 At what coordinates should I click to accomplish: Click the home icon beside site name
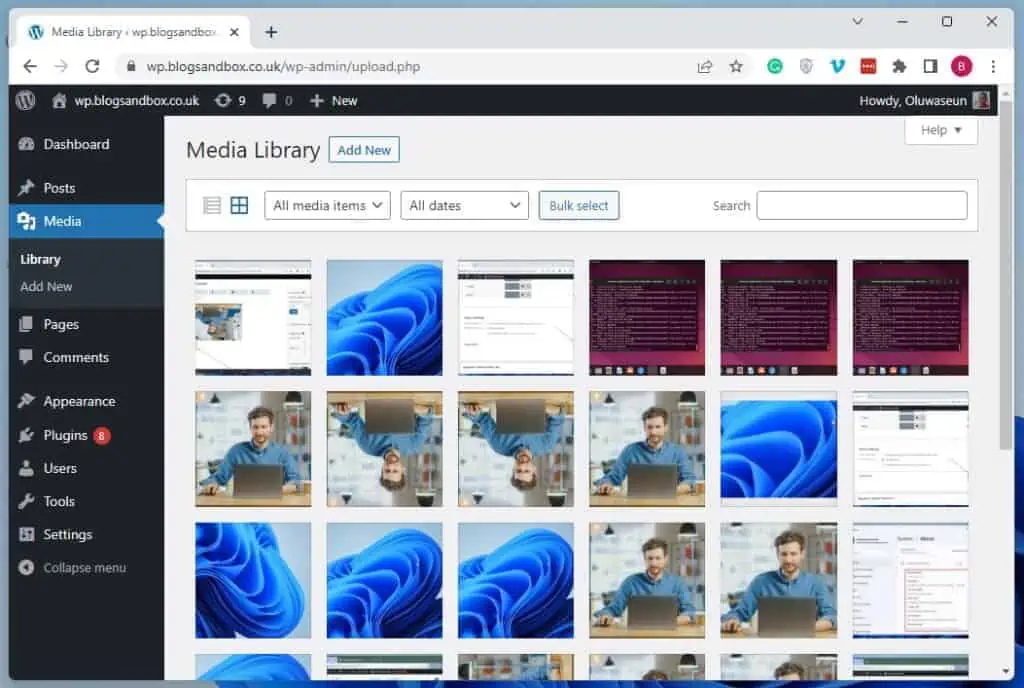coord(60,100)
